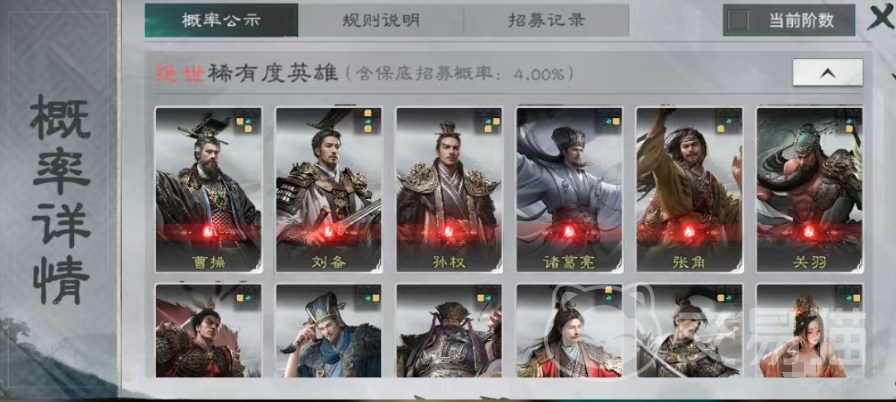View the 诸葛亮 hero card
896x402 pixels.
[x=570, y=190]
